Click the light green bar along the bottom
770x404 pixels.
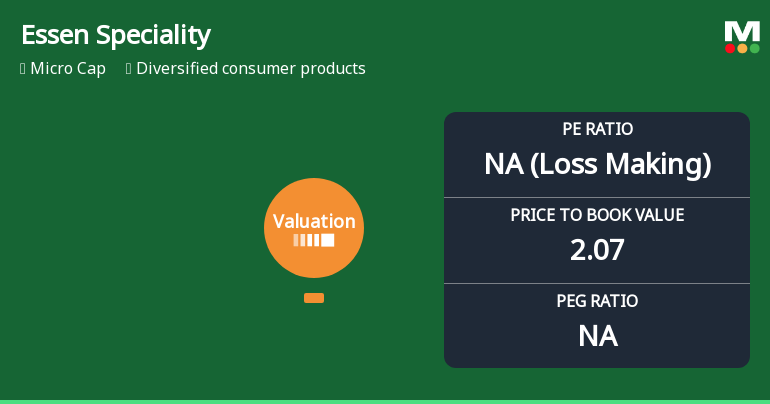(x=385, y=401)
